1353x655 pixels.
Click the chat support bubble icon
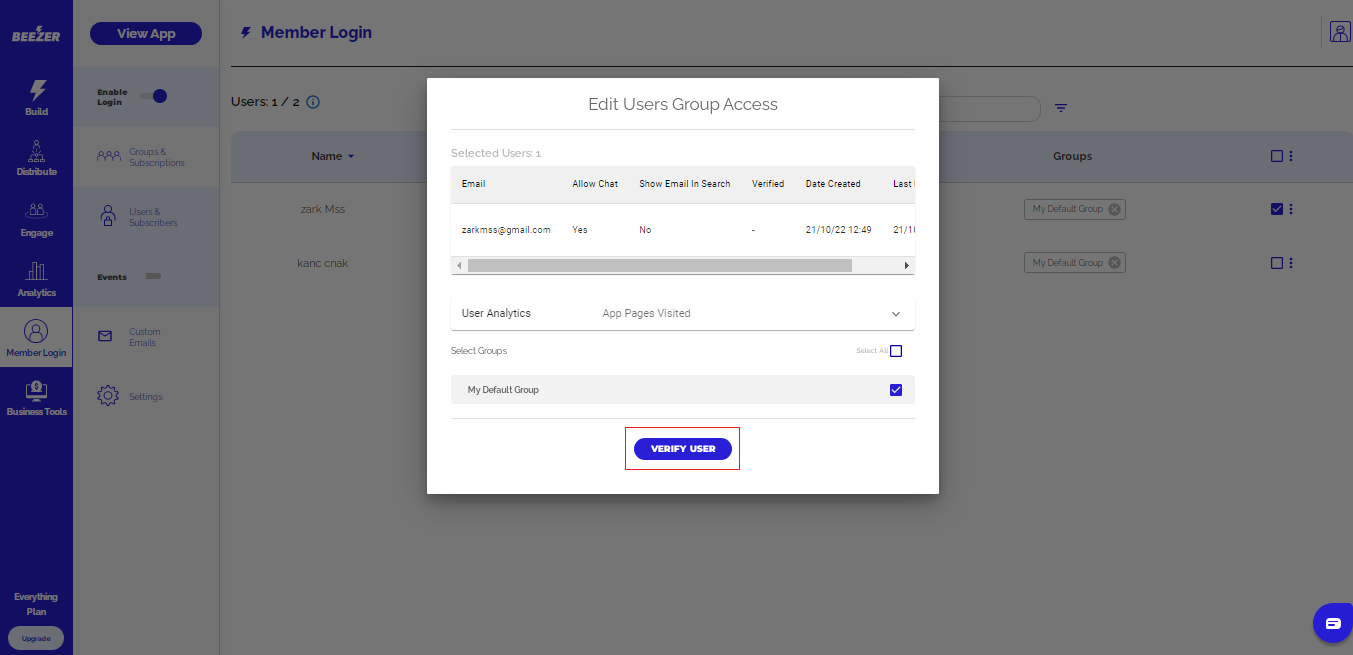click(1332, 623)
